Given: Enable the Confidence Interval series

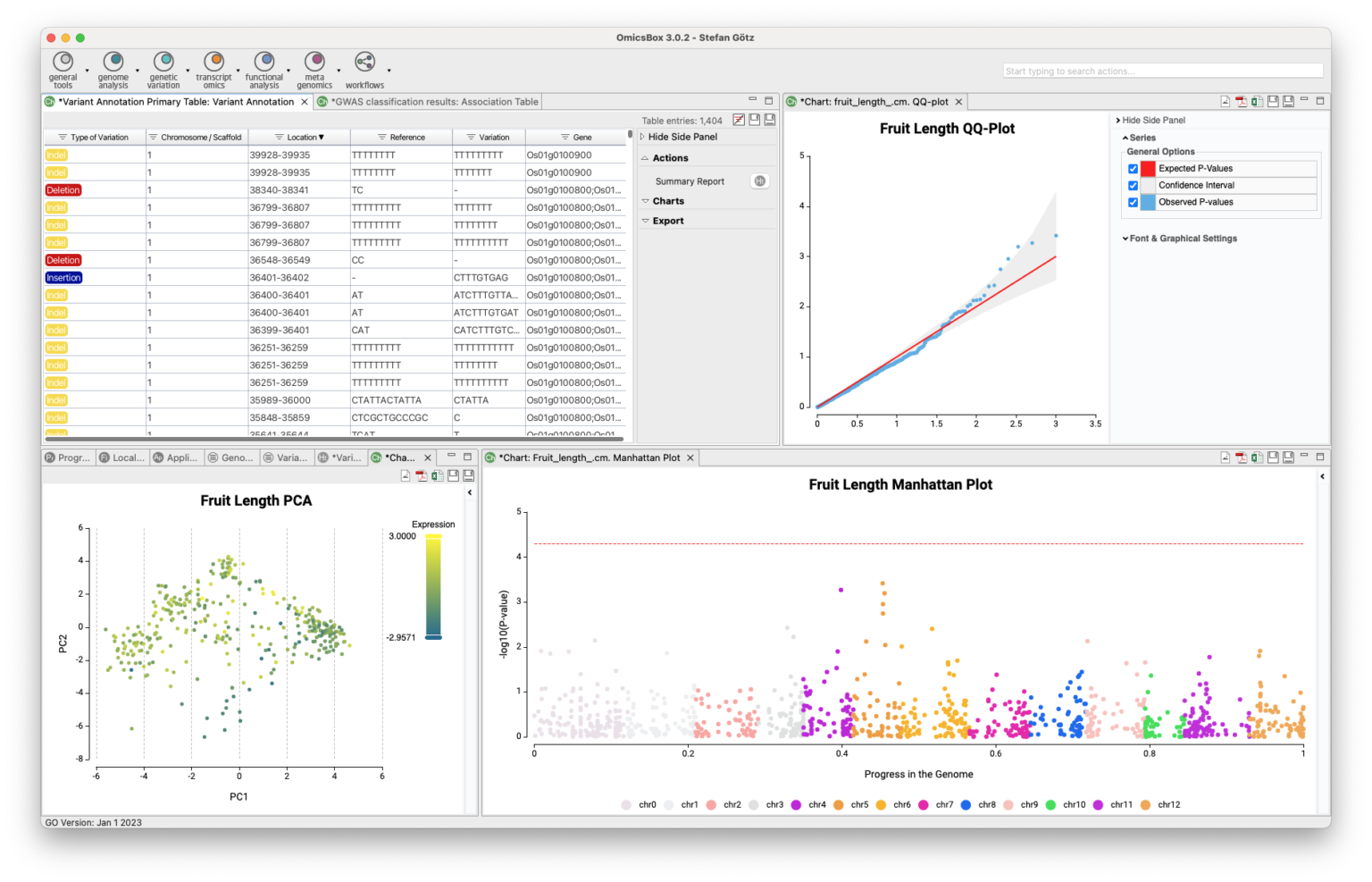Looking at the screenshot, I should [x=1134, y=185].
